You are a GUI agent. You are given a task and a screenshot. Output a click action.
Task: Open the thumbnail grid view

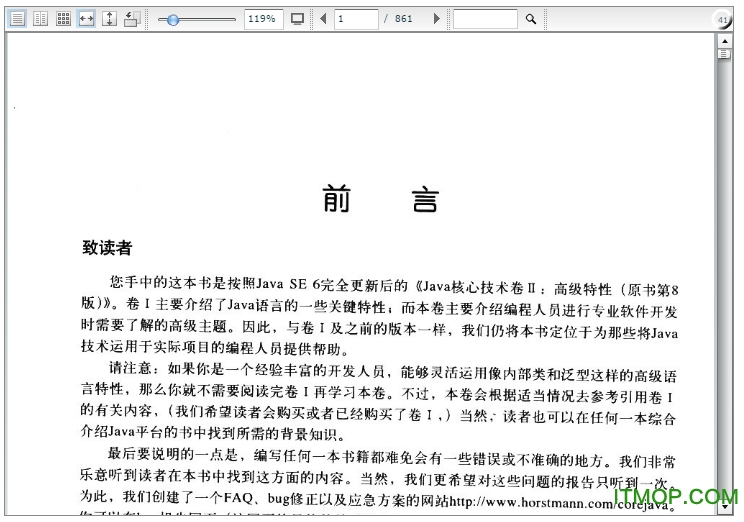(63, 19)
